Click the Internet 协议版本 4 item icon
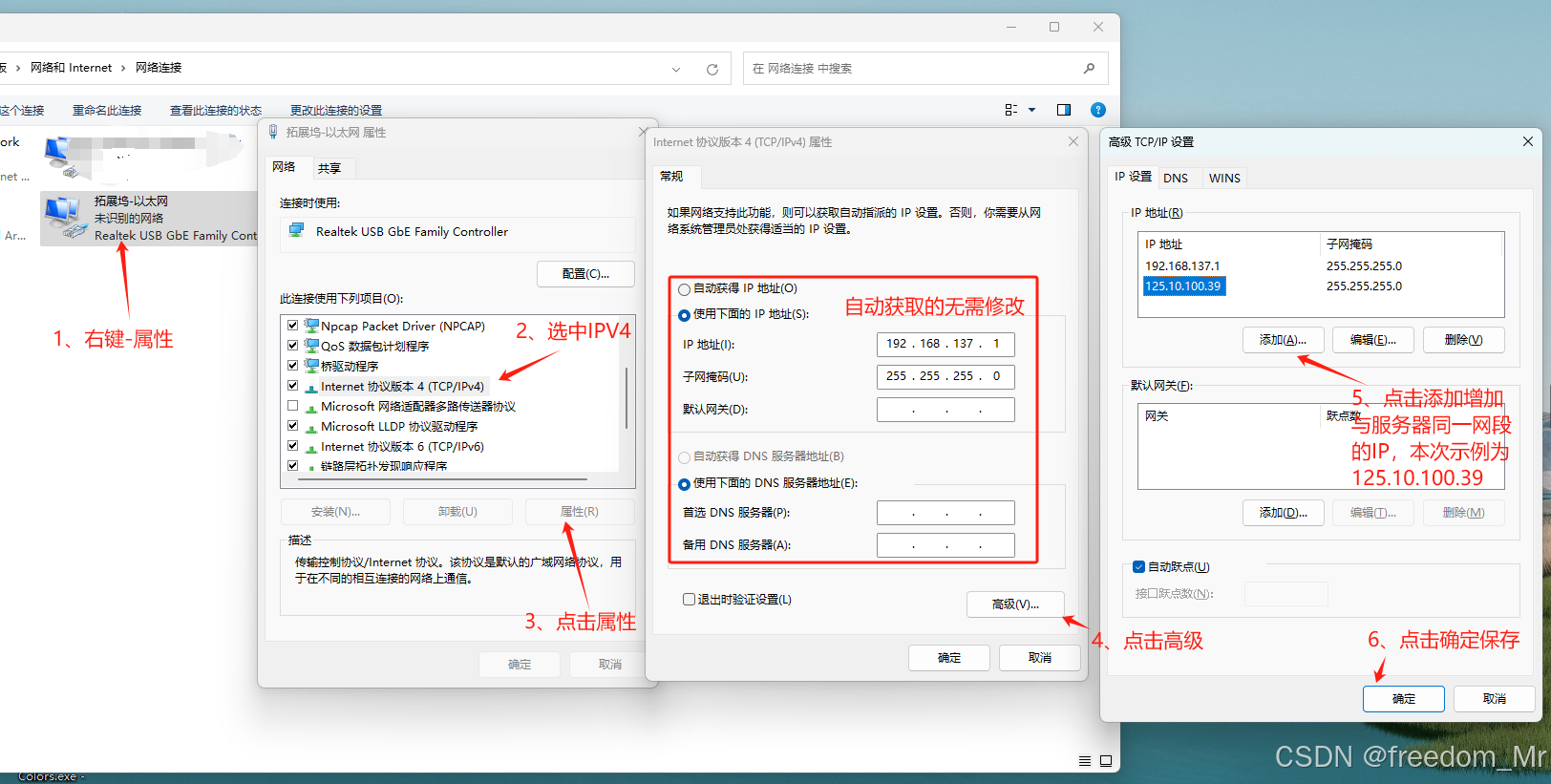This screenshot has height=784, width=1551. coord(311,387)
